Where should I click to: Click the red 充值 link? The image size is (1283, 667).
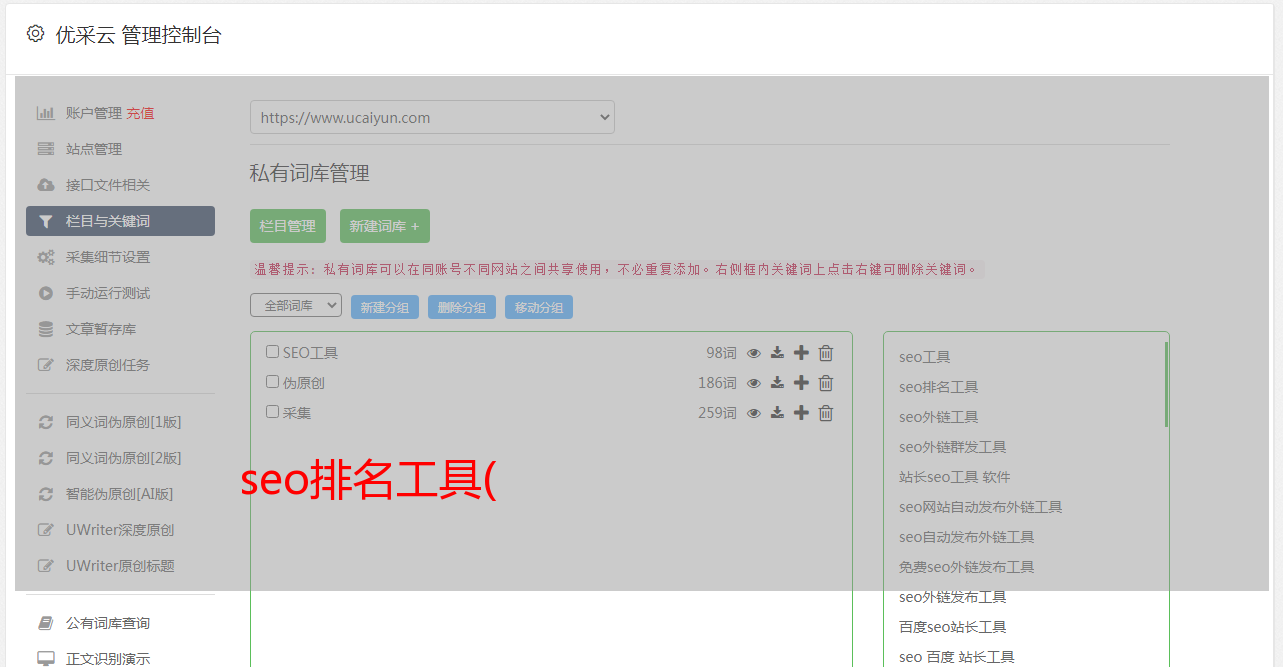click(x=140, y=113)
